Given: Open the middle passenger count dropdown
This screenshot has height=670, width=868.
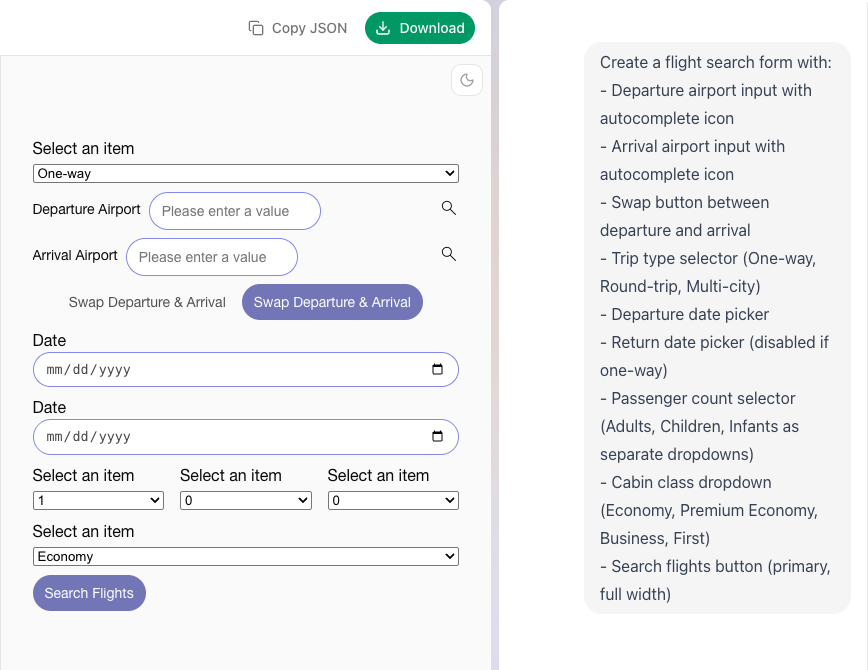Looking at the screenshot, I should coord(245,500).
